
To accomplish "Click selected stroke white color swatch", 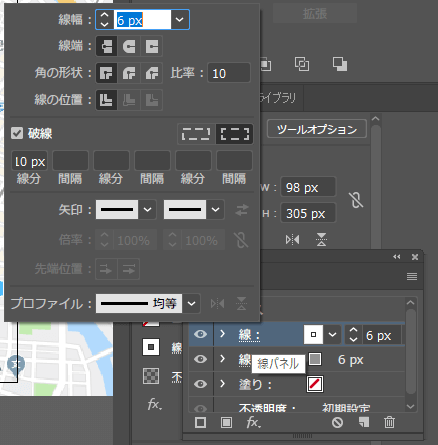I will pyautogui.click(x=313, y=334).
